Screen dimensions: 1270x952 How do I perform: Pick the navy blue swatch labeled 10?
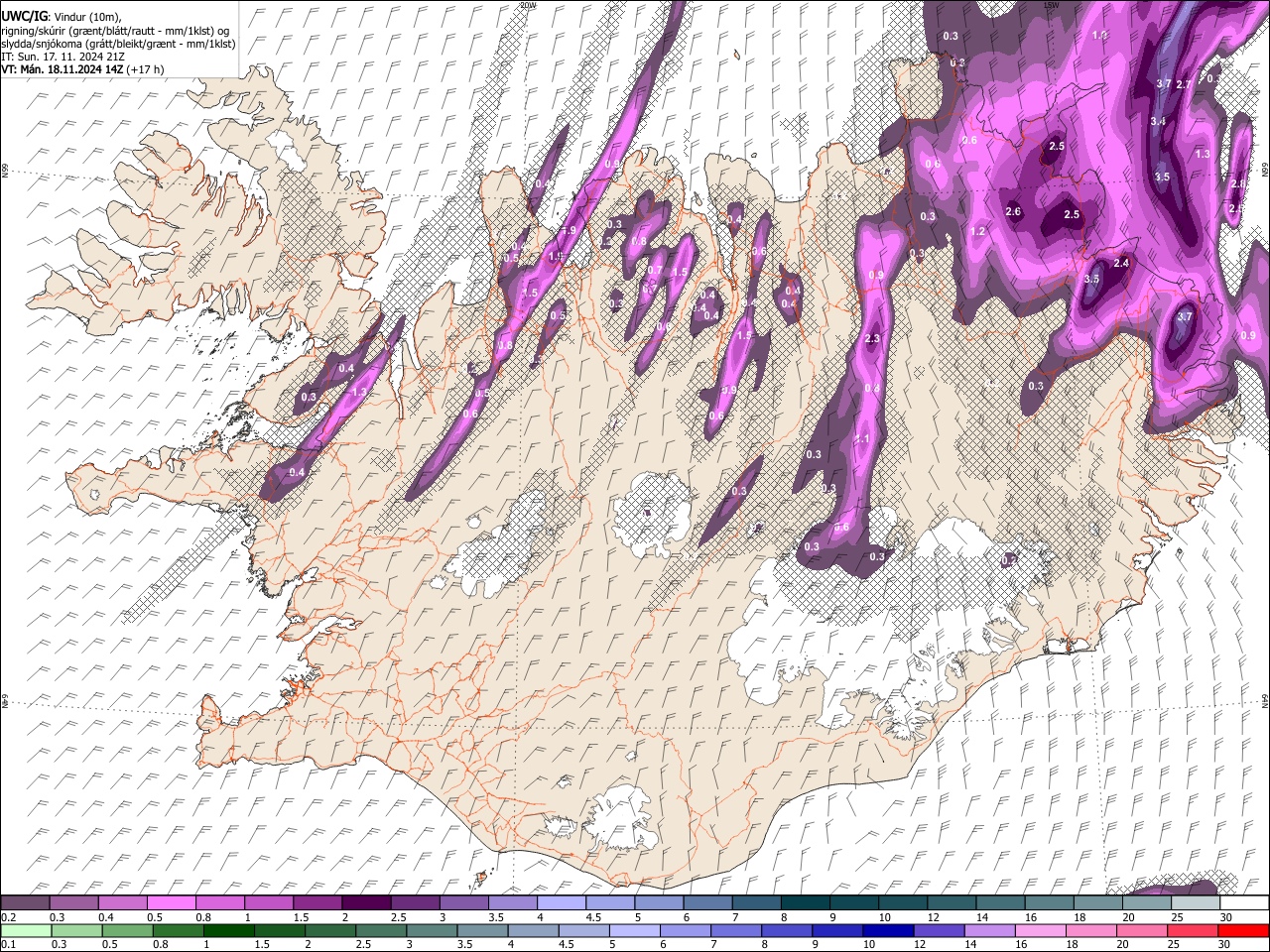coord(888,930)
